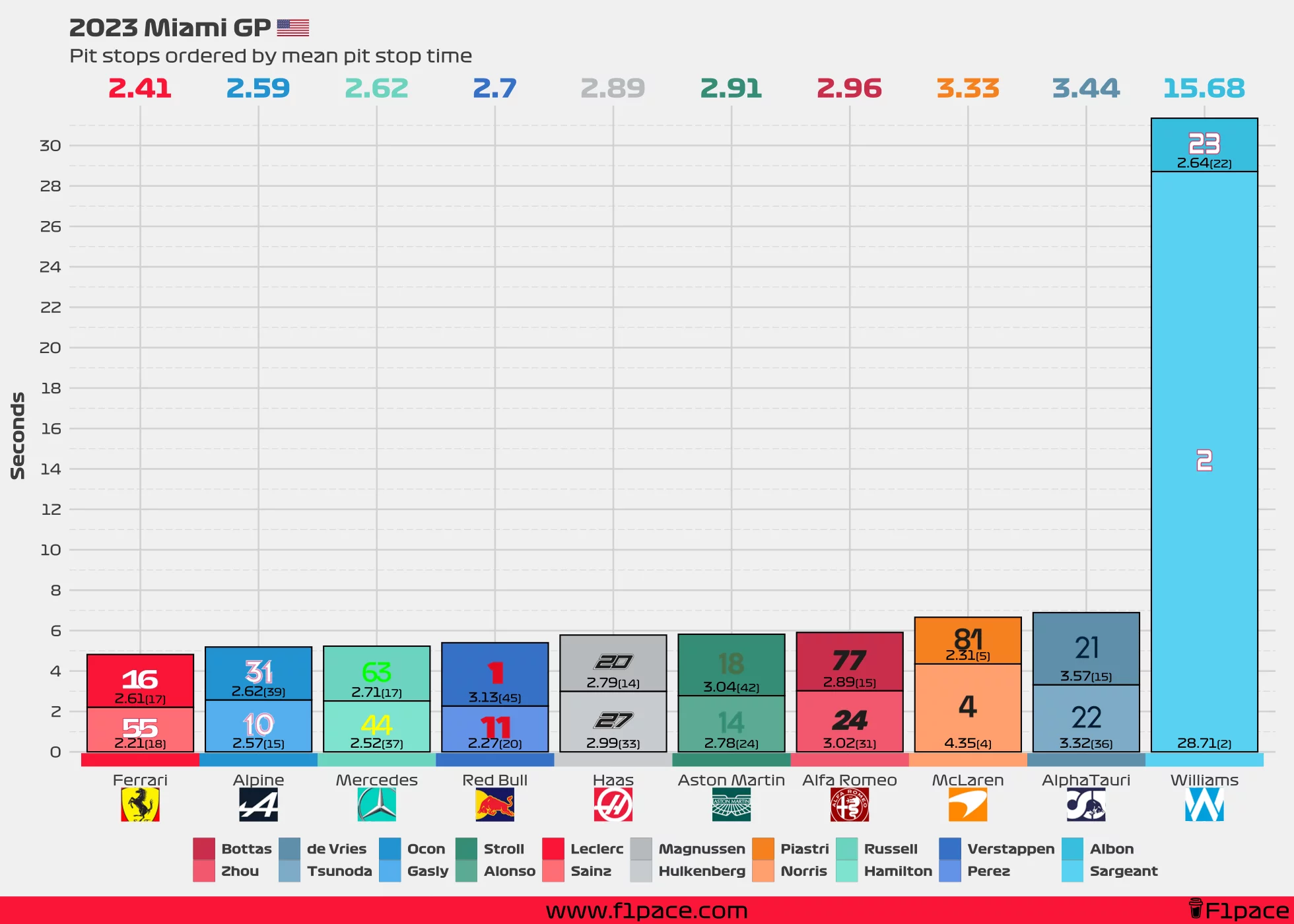Select the de Vries legend swatch
The width and height of the screenshot is (1294, 924).
pos(289,849)
